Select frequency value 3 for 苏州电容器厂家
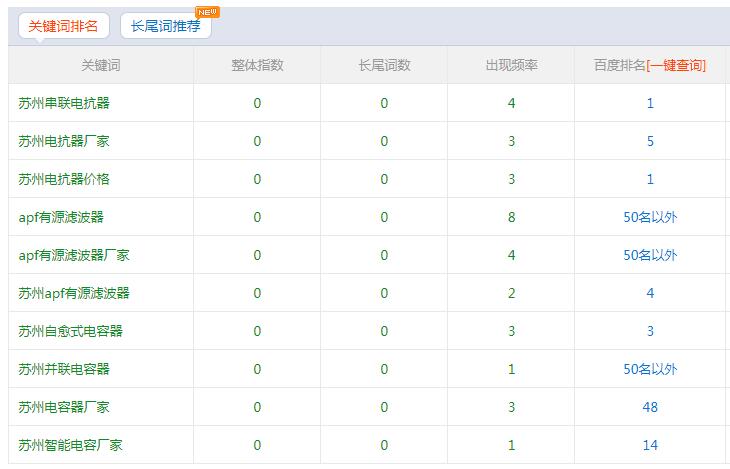 click(x=512, y=408)
